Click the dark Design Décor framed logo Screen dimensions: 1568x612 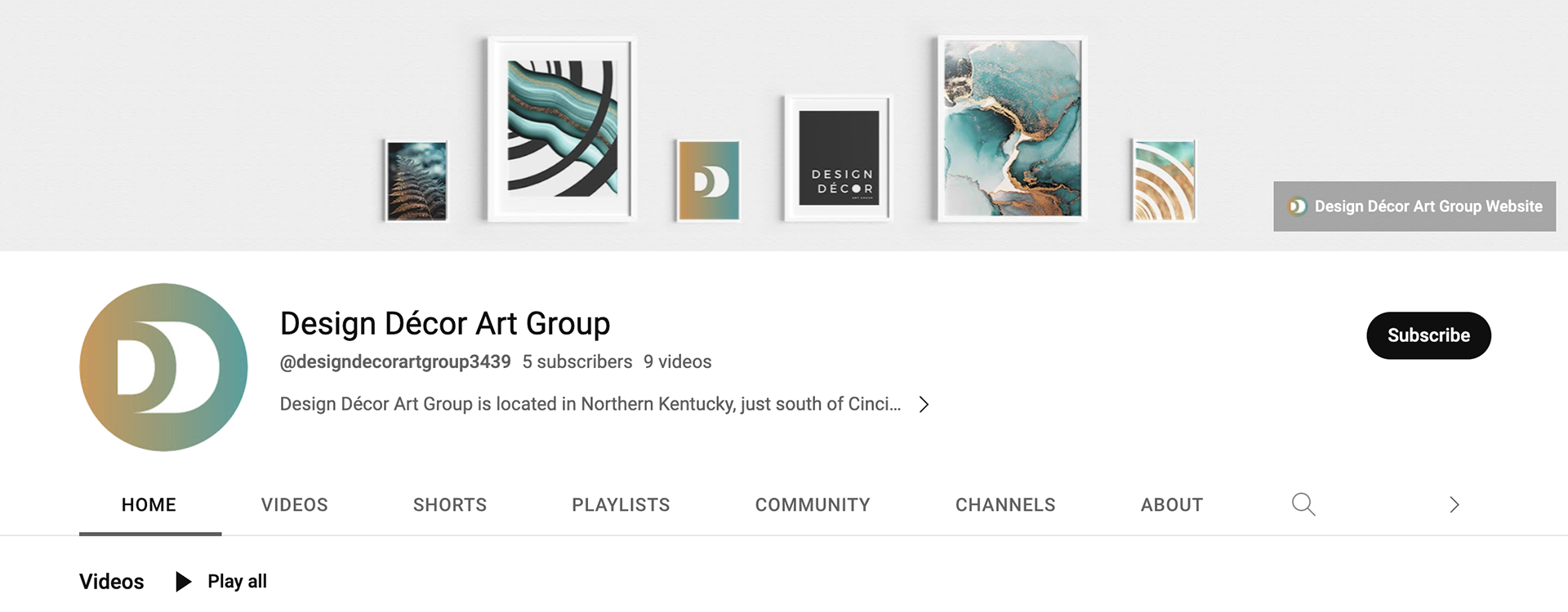pos(838,157)
